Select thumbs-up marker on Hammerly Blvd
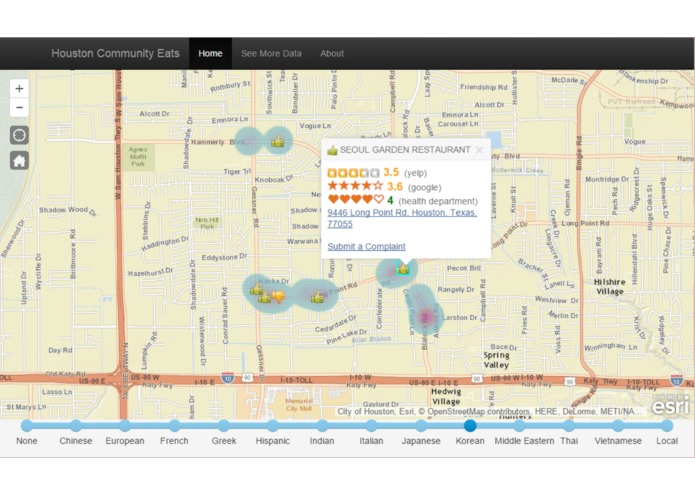 pos(278,141)
